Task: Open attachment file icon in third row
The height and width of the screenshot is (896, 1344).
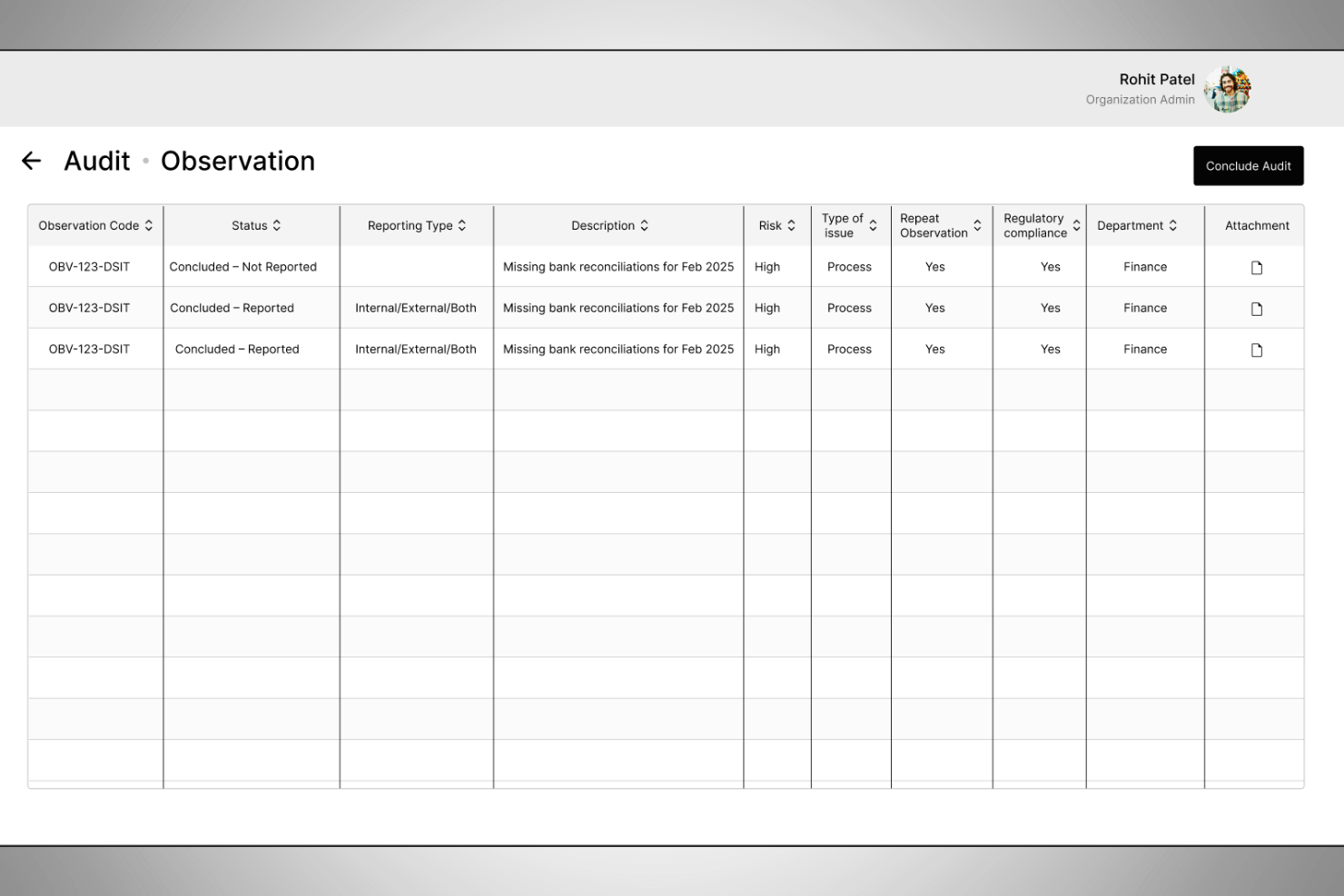Action: point(1257,350)
